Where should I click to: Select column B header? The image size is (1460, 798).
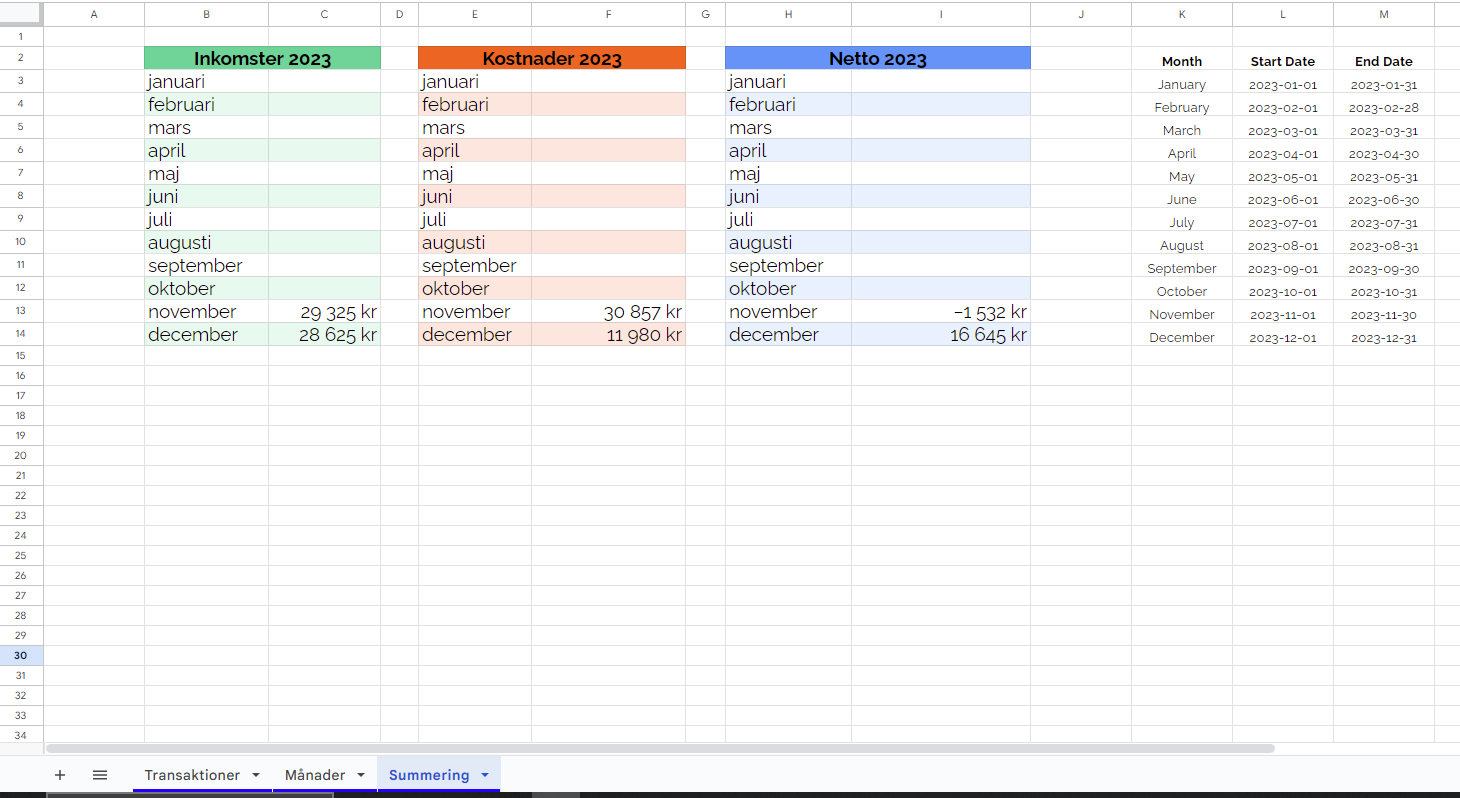tap(206, 14)
